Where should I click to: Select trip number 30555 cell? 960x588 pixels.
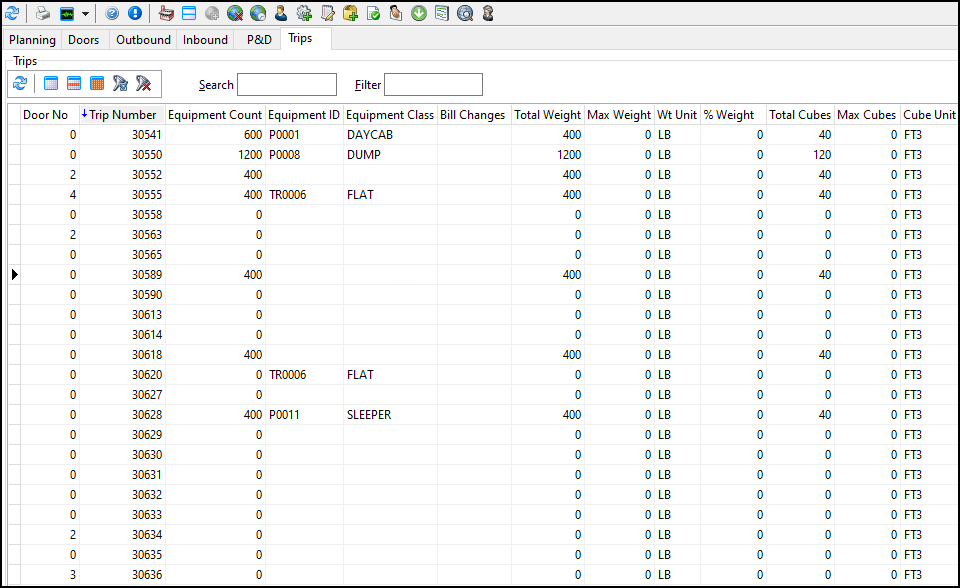122,195
